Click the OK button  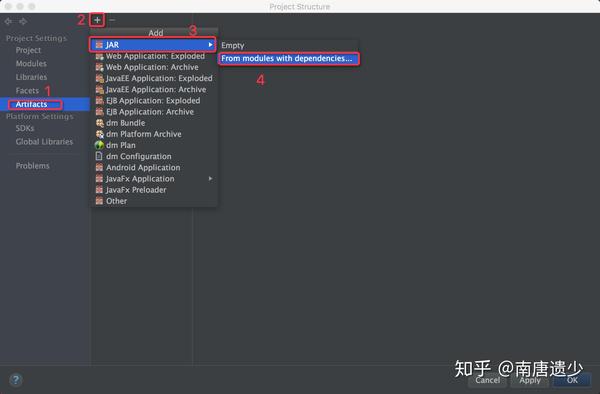572,380
